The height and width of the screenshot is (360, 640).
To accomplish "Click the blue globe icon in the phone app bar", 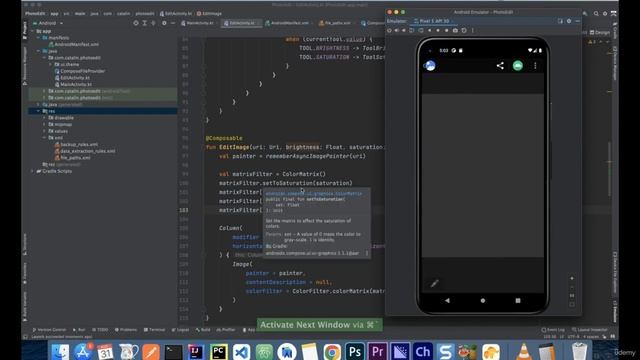I will coord(430,65).
